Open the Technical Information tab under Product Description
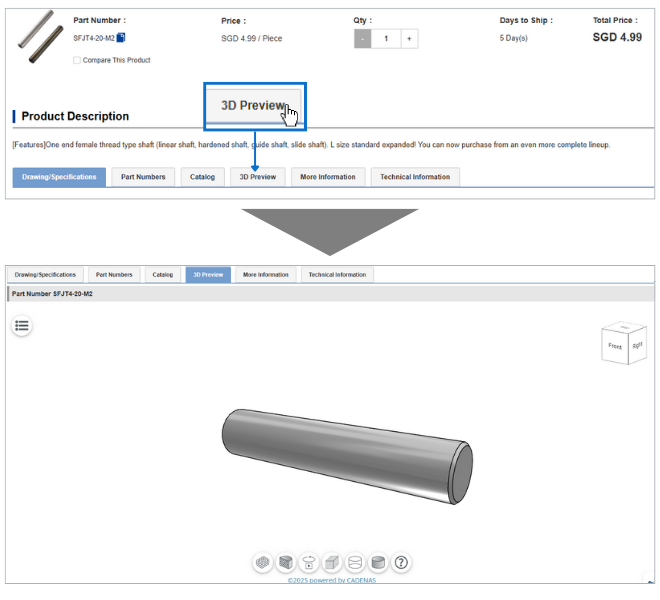This screenshot has height=600, width=660. point(415,177)
